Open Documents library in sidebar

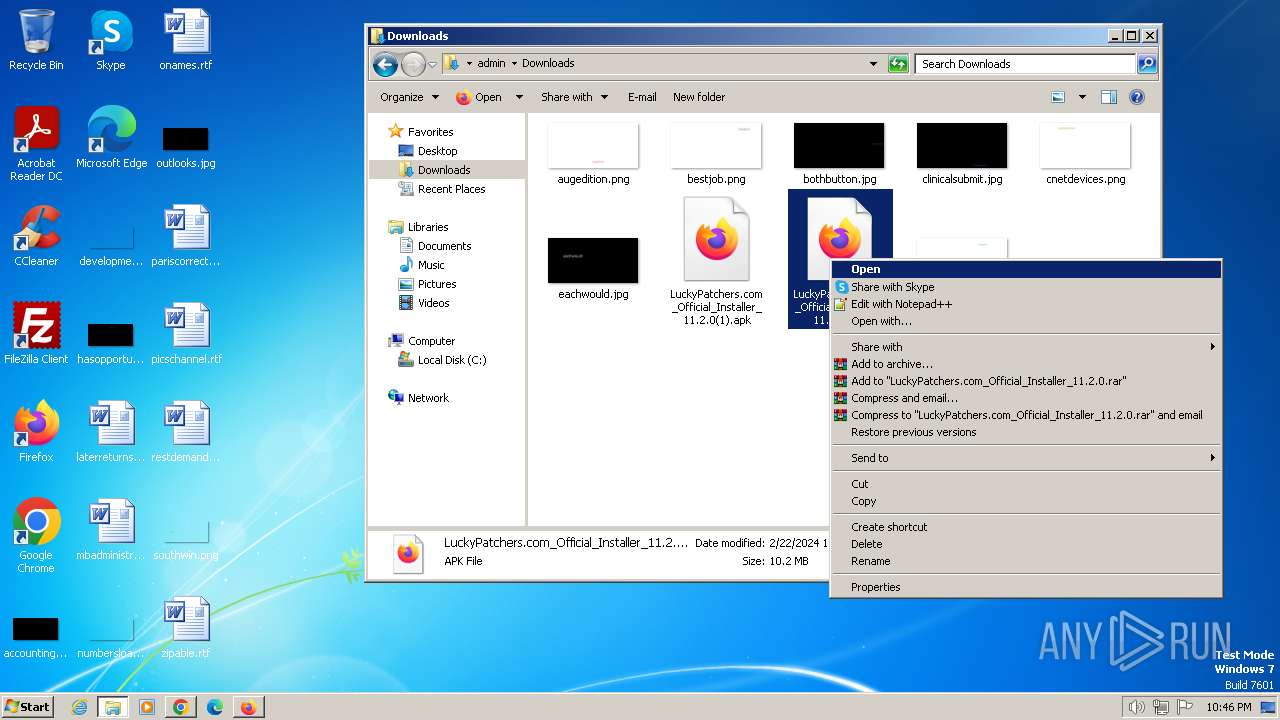444,246
